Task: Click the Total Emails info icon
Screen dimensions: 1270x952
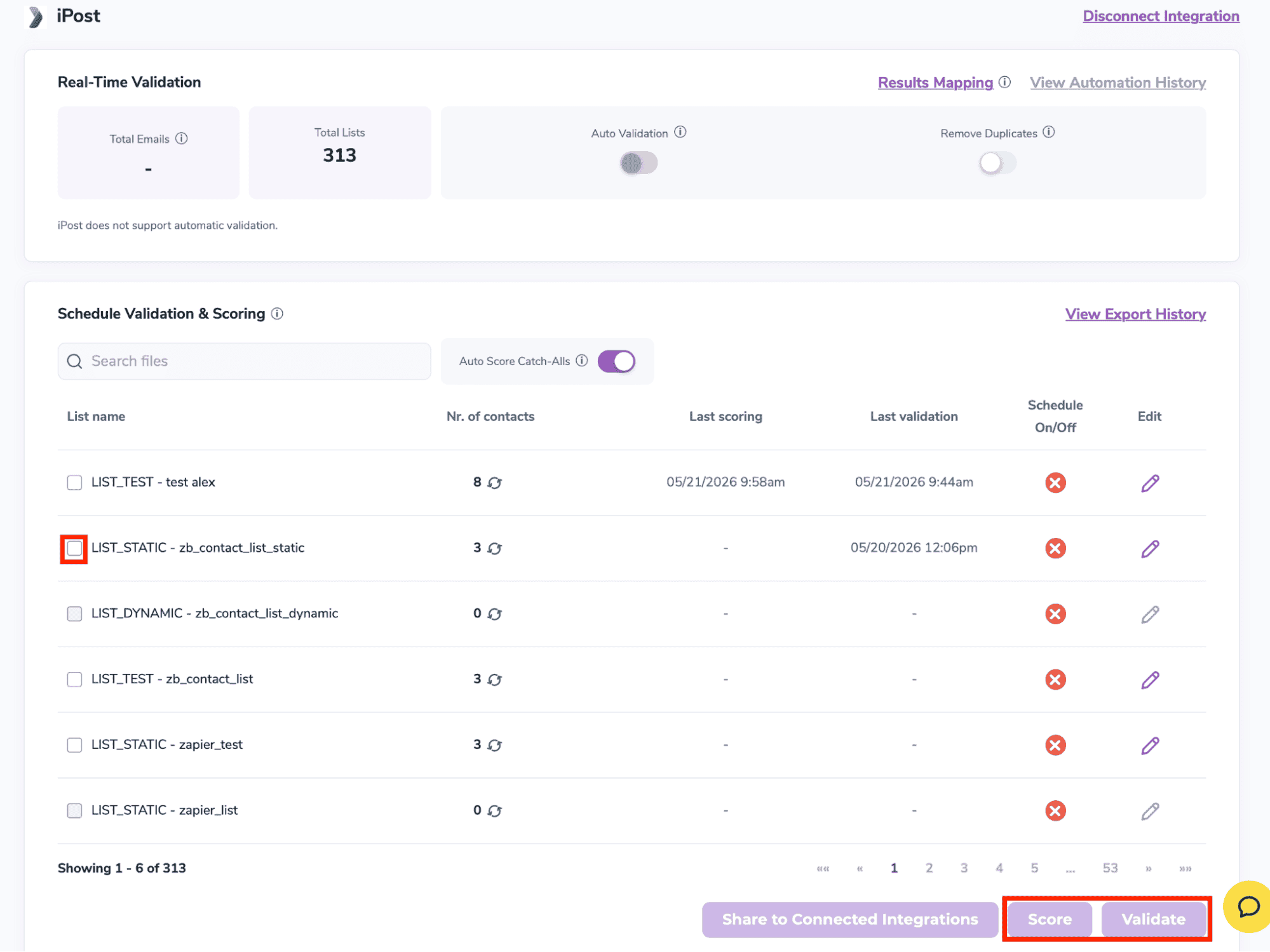Action: pos(182,138)
